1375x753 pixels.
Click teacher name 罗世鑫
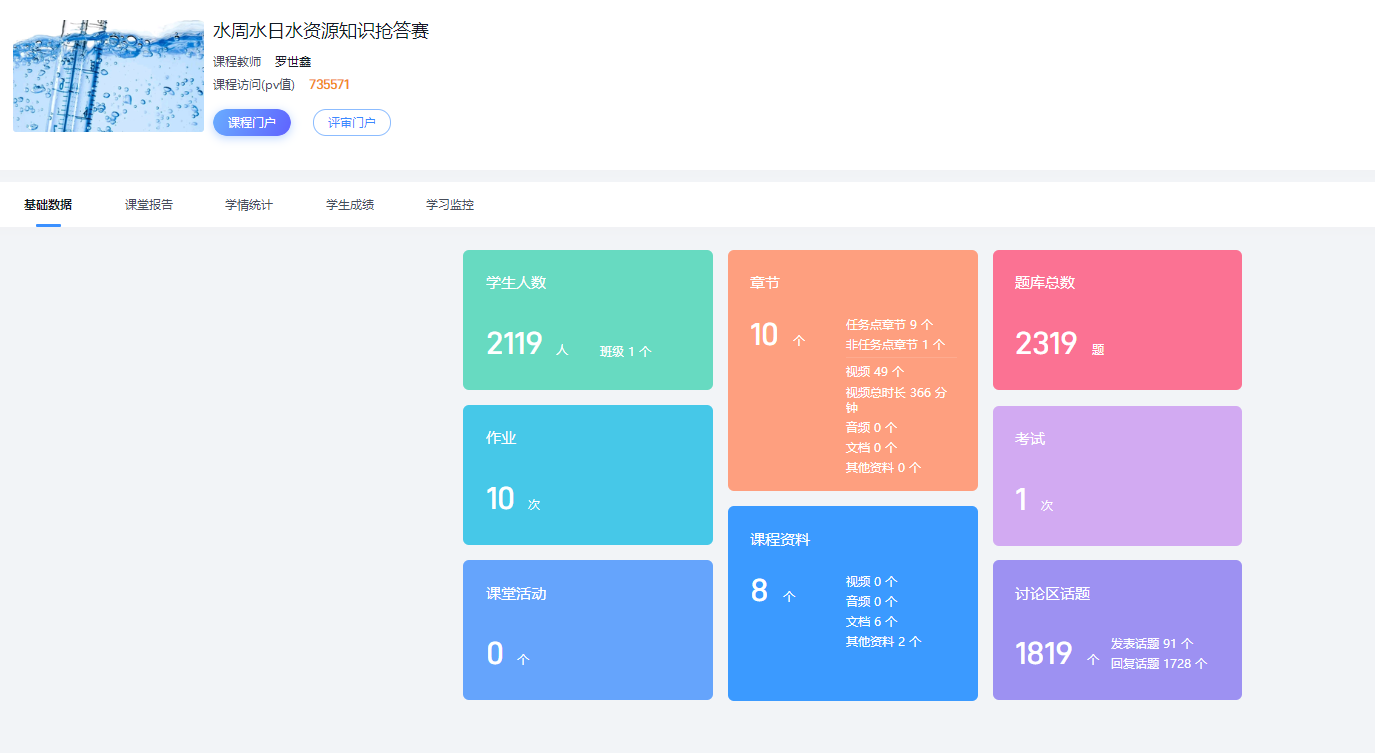(x=293, y=62)
